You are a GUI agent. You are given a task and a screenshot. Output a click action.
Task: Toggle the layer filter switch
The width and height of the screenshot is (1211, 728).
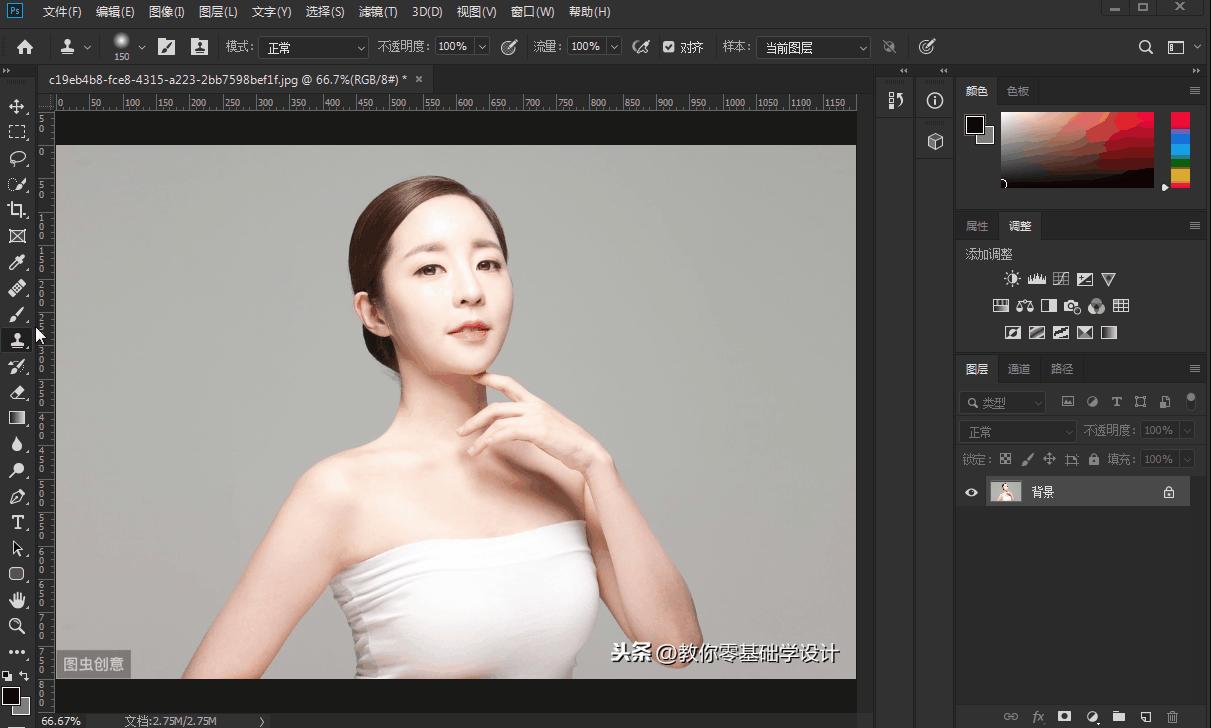click(1190, 401)
